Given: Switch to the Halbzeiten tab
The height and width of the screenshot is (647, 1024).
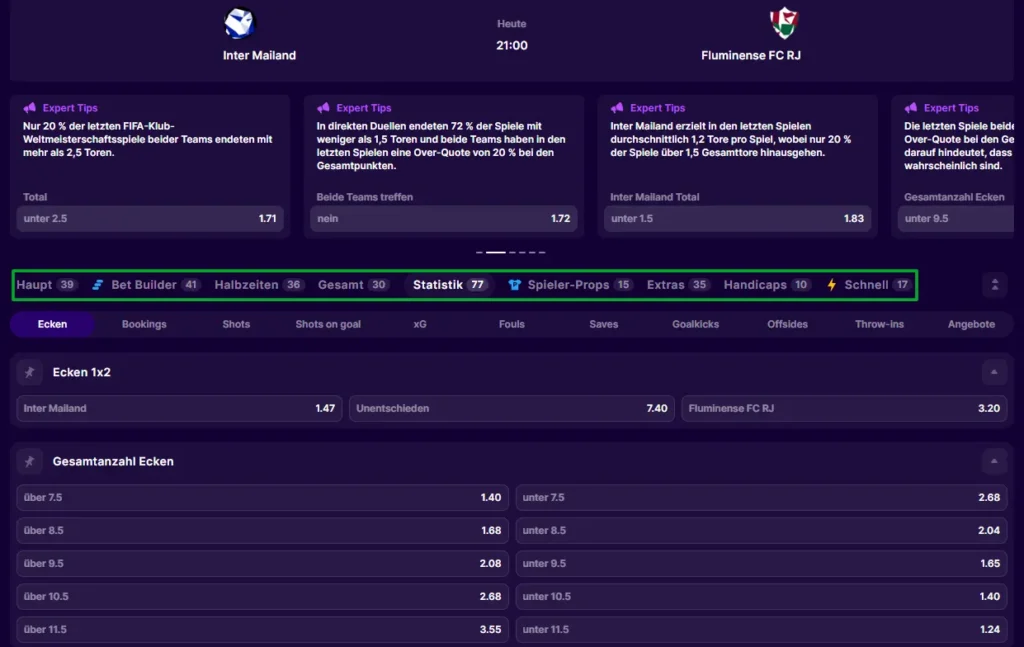Looking at the screenshot, I should 259,285.
